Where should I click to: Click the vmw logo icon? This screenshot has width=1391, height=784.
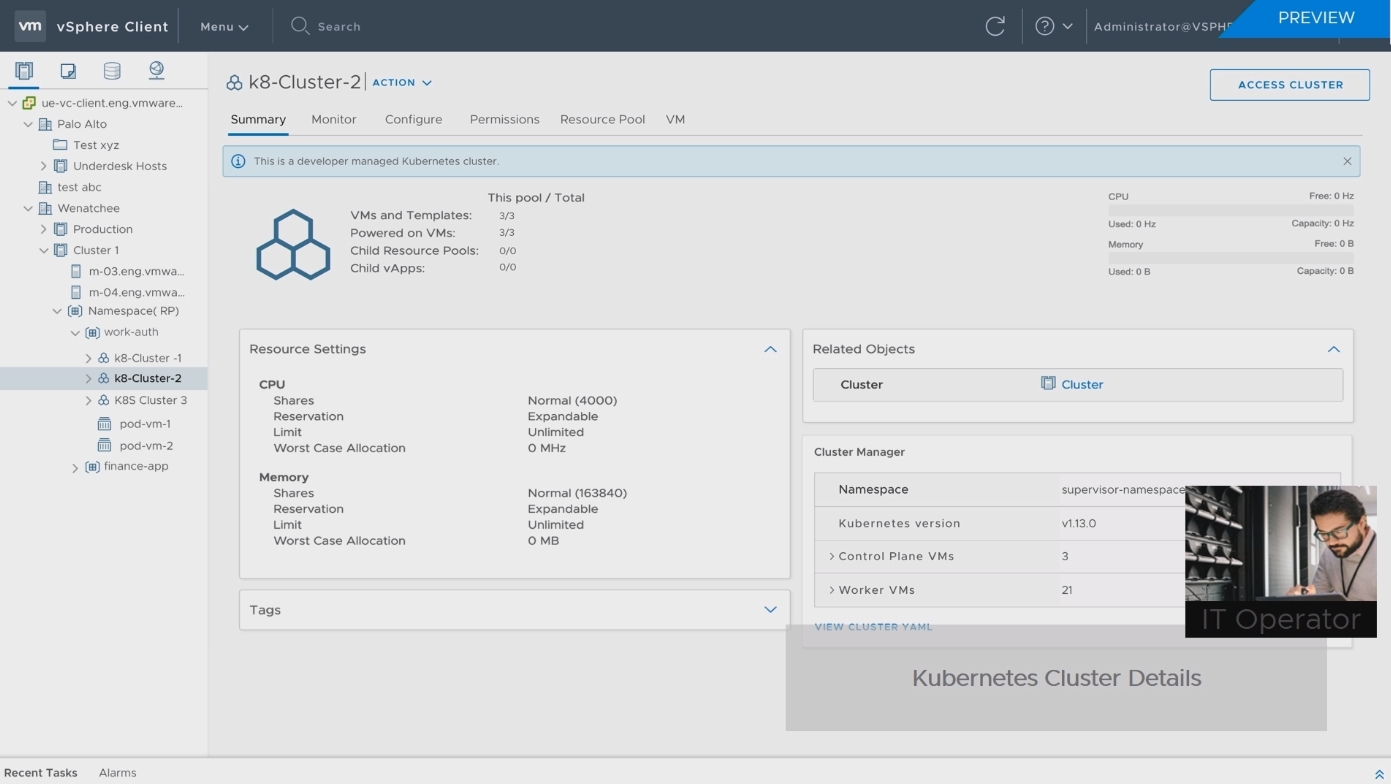(30, 26)
